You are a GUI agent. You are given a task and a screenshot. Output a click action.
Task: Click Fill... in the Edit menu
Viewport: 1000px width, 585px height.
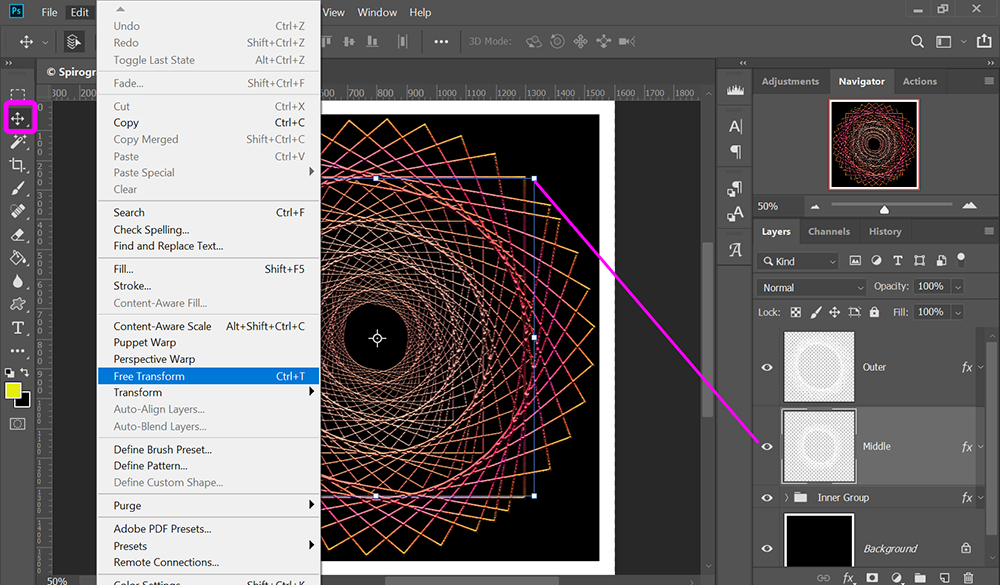coord(123,269)
